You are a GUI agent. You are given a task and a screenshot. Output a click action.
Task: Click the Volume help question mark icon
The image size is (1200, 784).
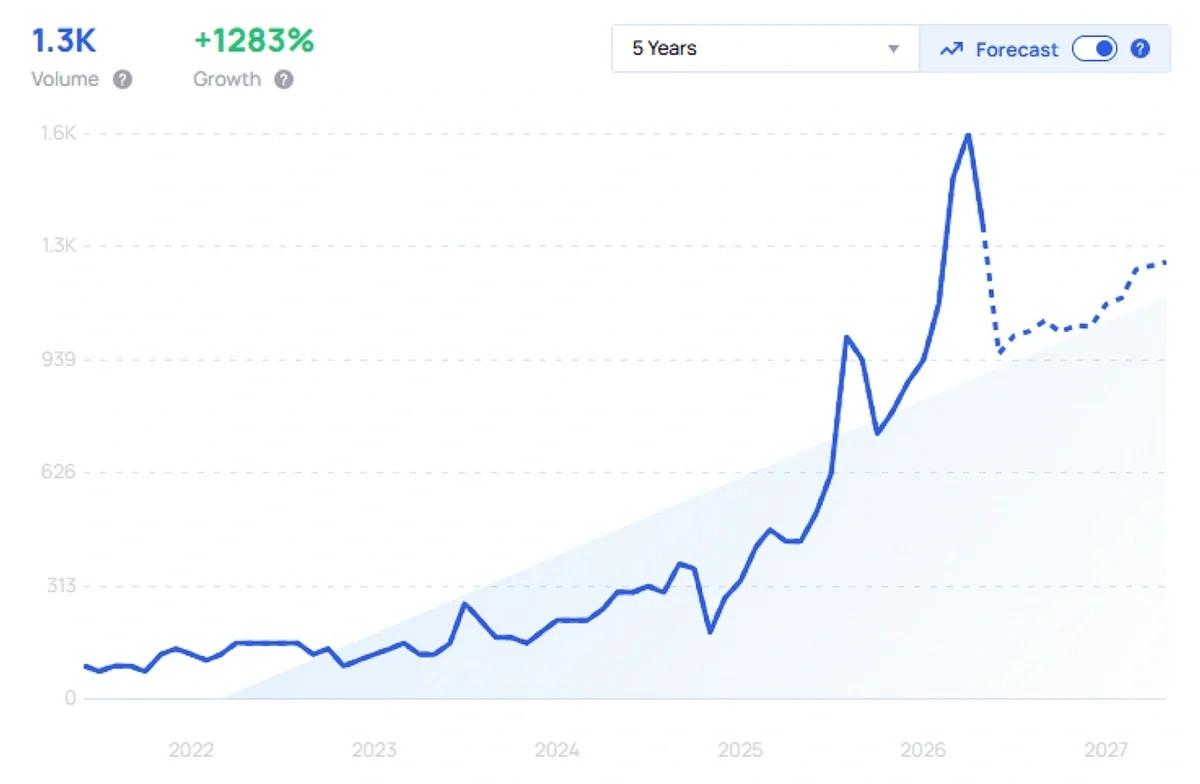pos(122,80)
